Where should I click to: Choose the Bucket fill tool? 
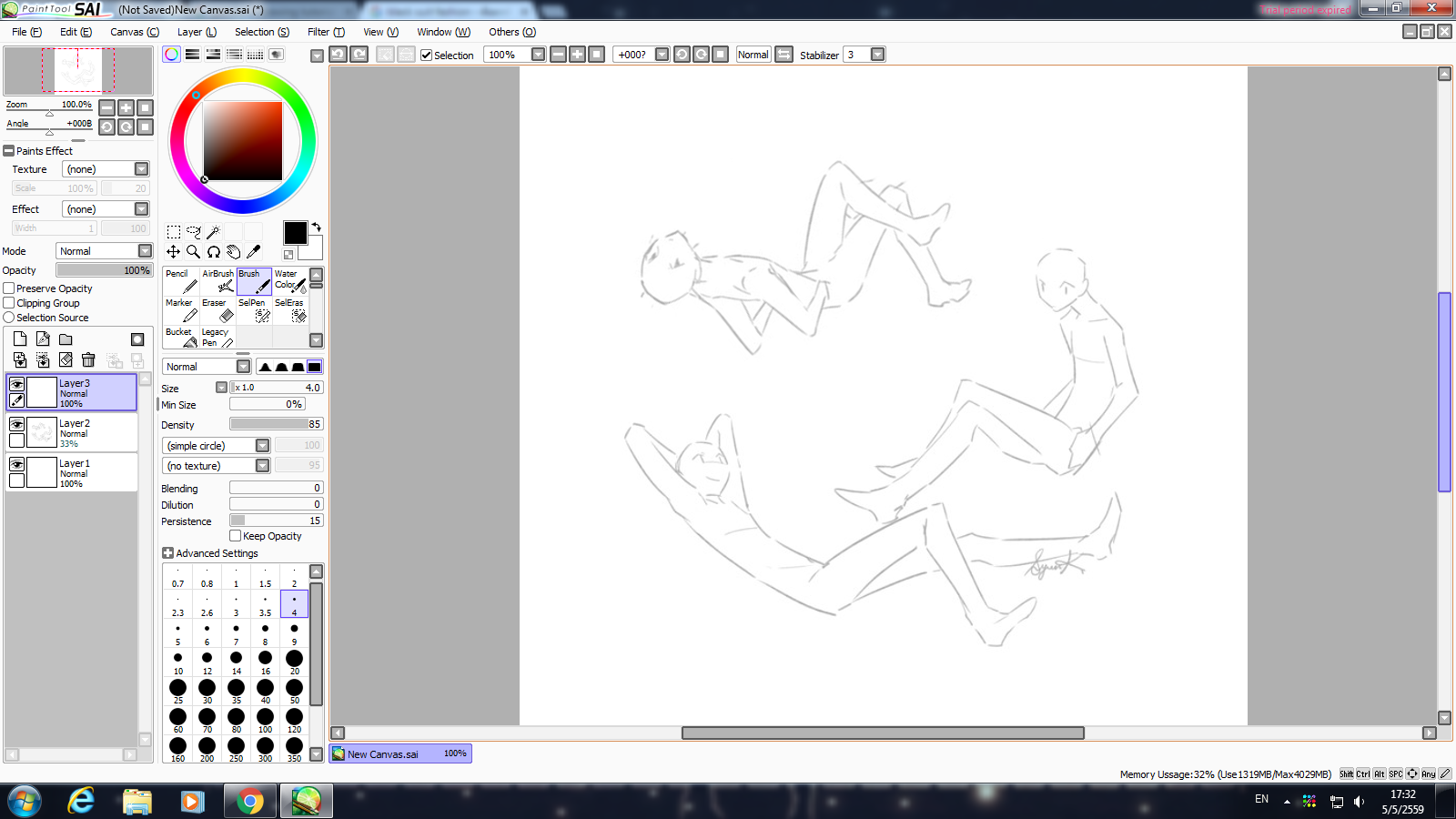click(x=181, y=338)
